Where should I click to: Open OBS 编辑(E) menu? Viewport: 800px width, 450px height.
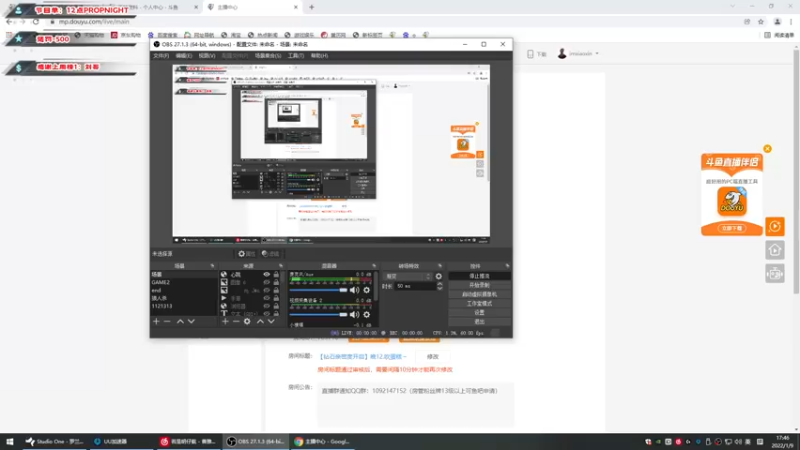[184, 56]
